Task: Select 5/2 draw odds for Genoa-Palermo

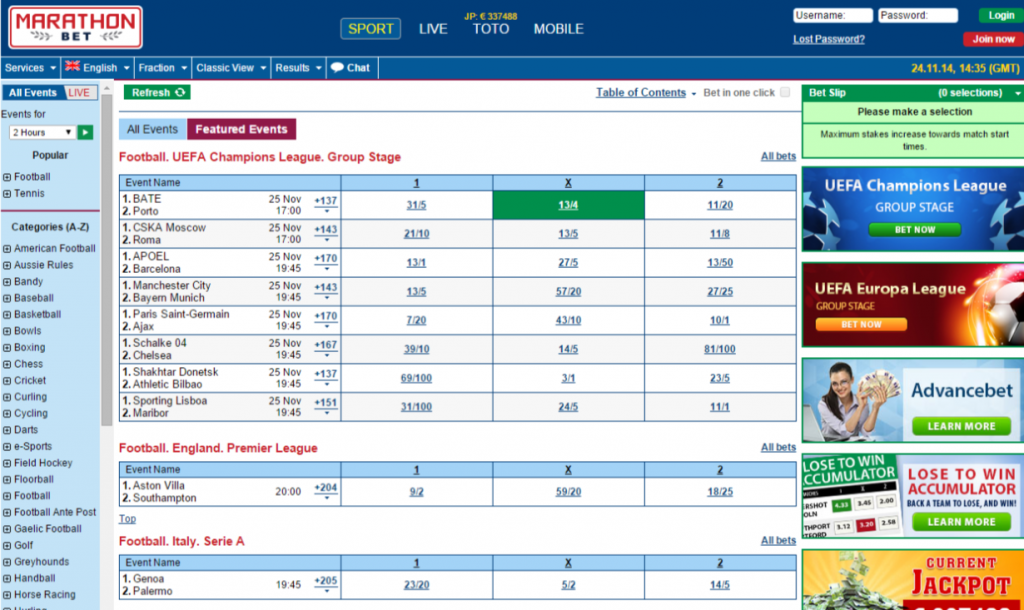Action: coord(568,585)
